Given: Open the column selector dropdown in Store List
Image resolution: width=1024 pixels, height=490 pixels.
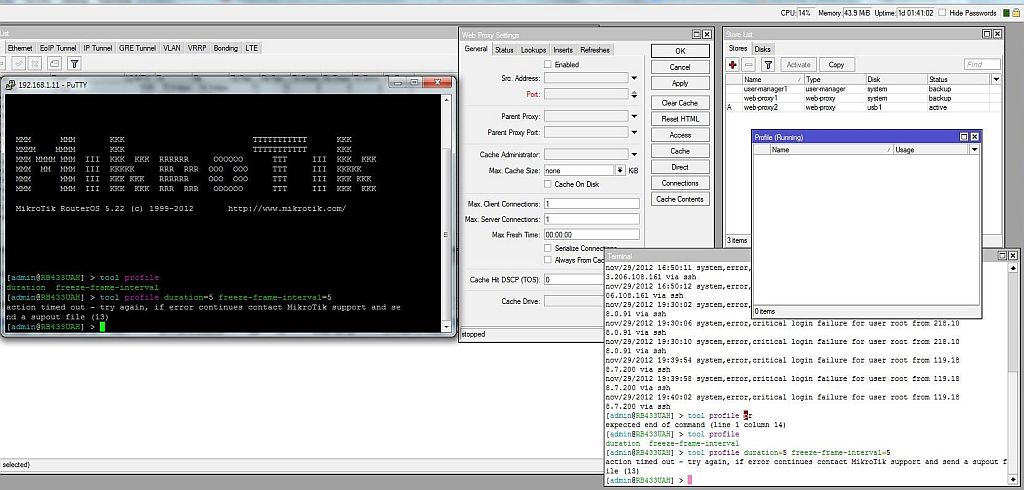Looking at the screenshot, I should 995,79.
